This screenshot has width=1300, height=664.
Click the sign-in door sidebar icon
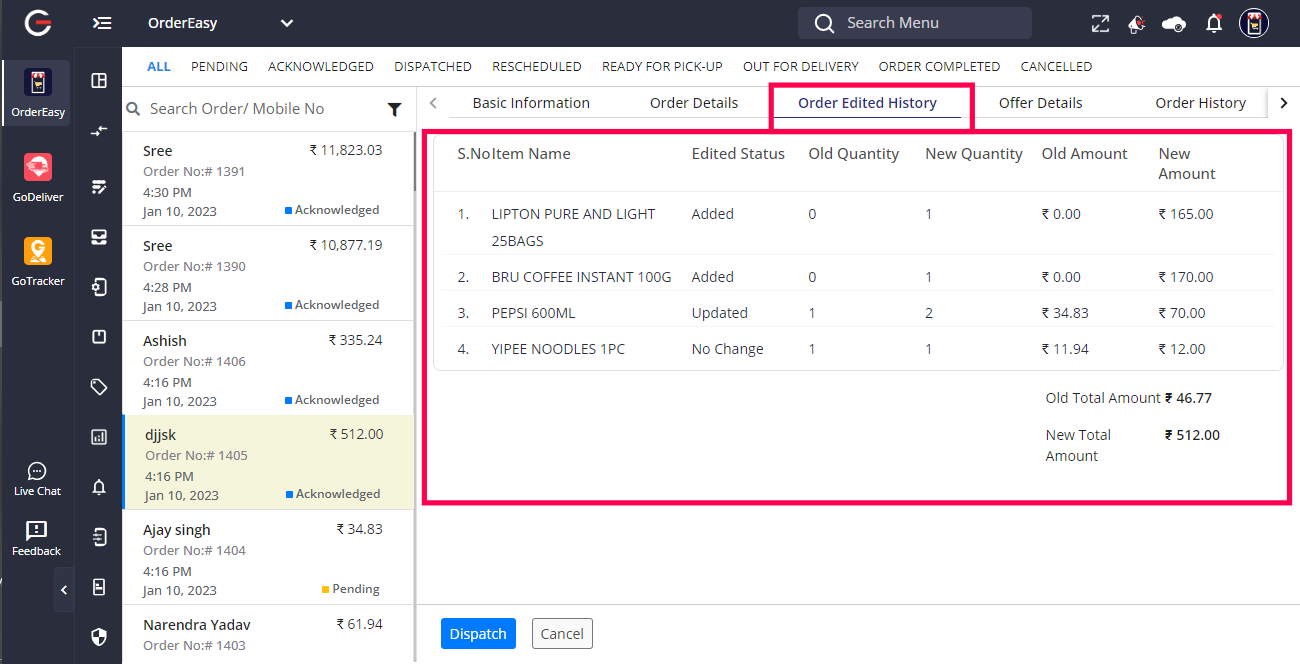[x=99, y=288]
